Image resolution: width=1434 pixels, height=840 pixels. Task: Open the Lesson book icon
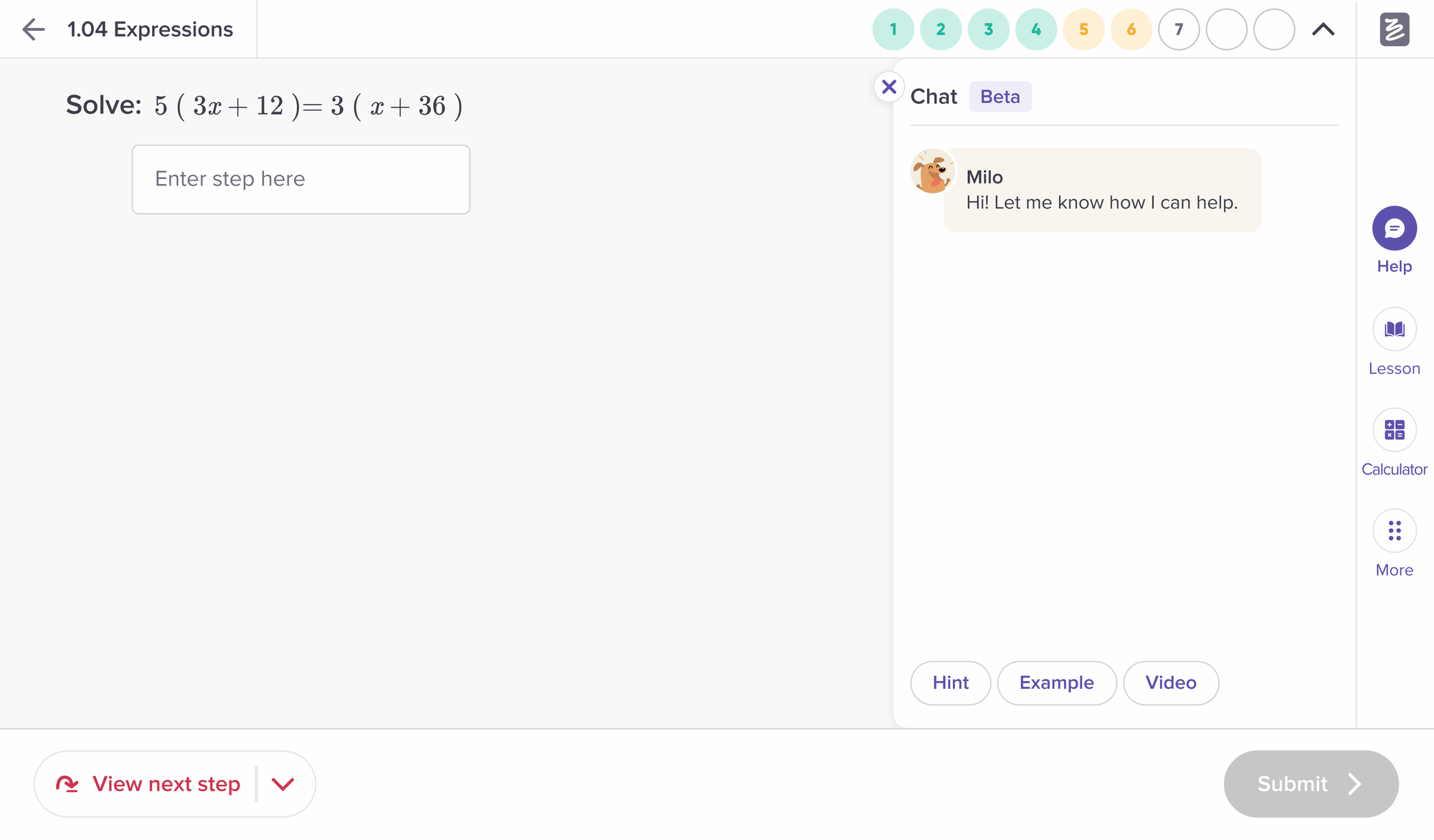1394,330
